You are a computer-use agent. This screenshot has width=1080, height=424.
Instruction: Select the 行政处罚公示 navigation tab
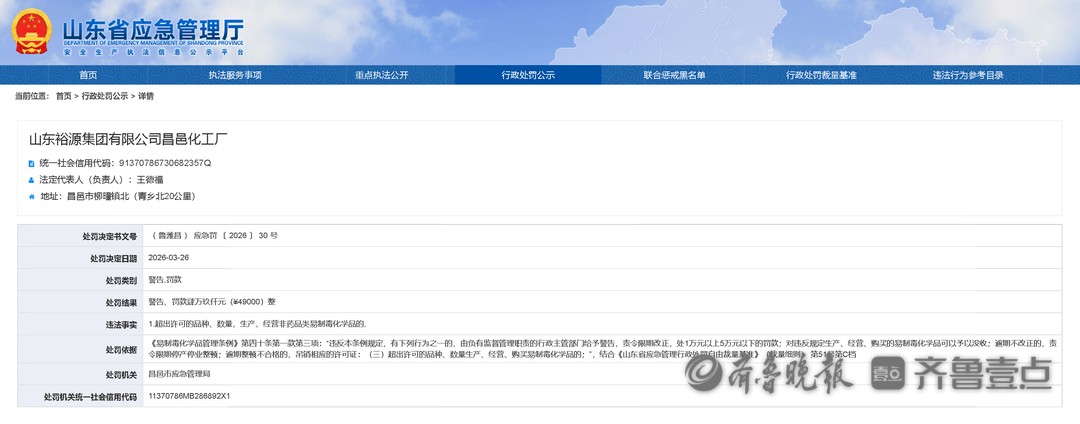(x=528, y=75)
